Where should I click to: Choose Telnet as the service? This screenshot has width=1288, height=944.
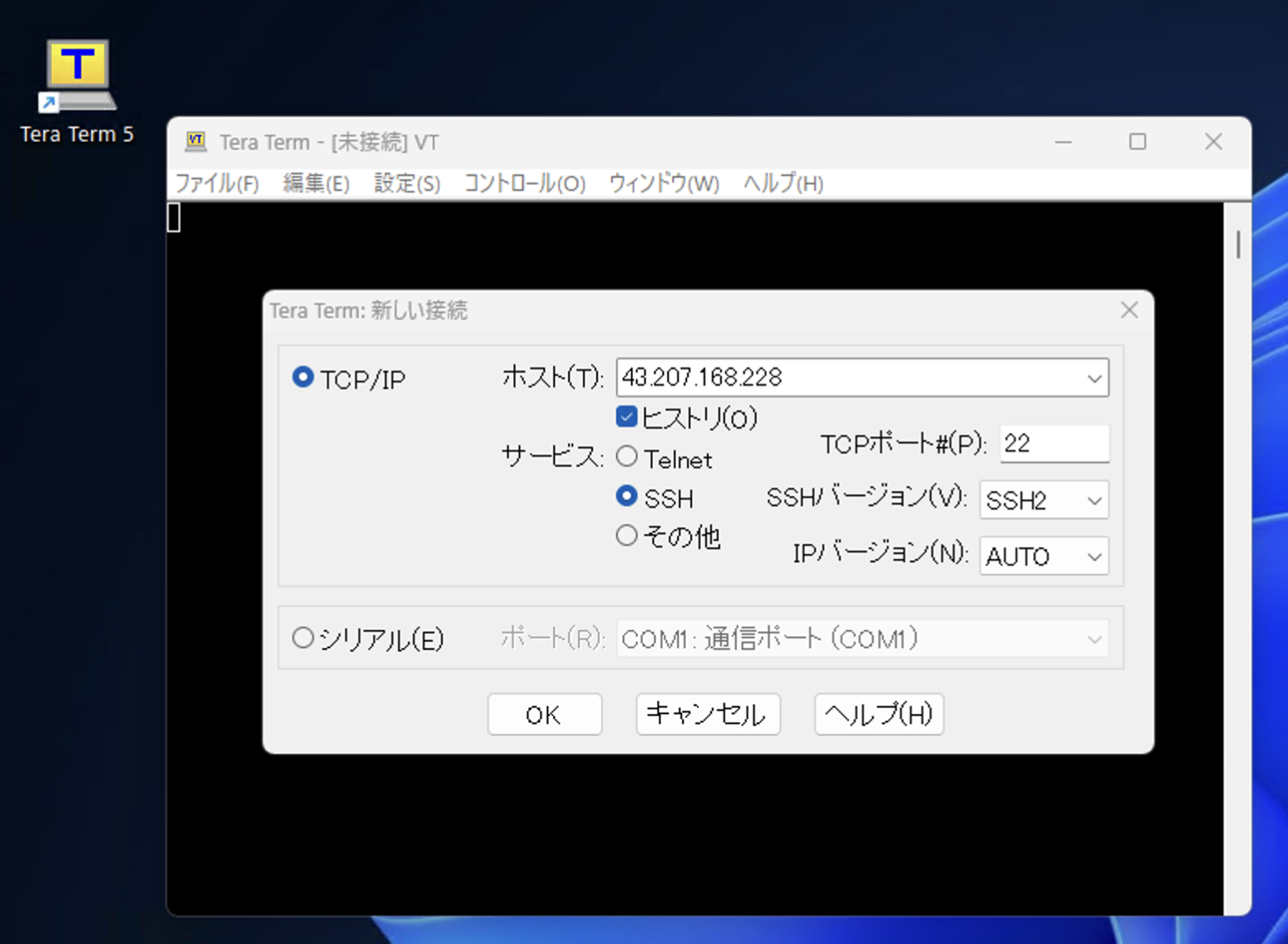tap(627, 456)
